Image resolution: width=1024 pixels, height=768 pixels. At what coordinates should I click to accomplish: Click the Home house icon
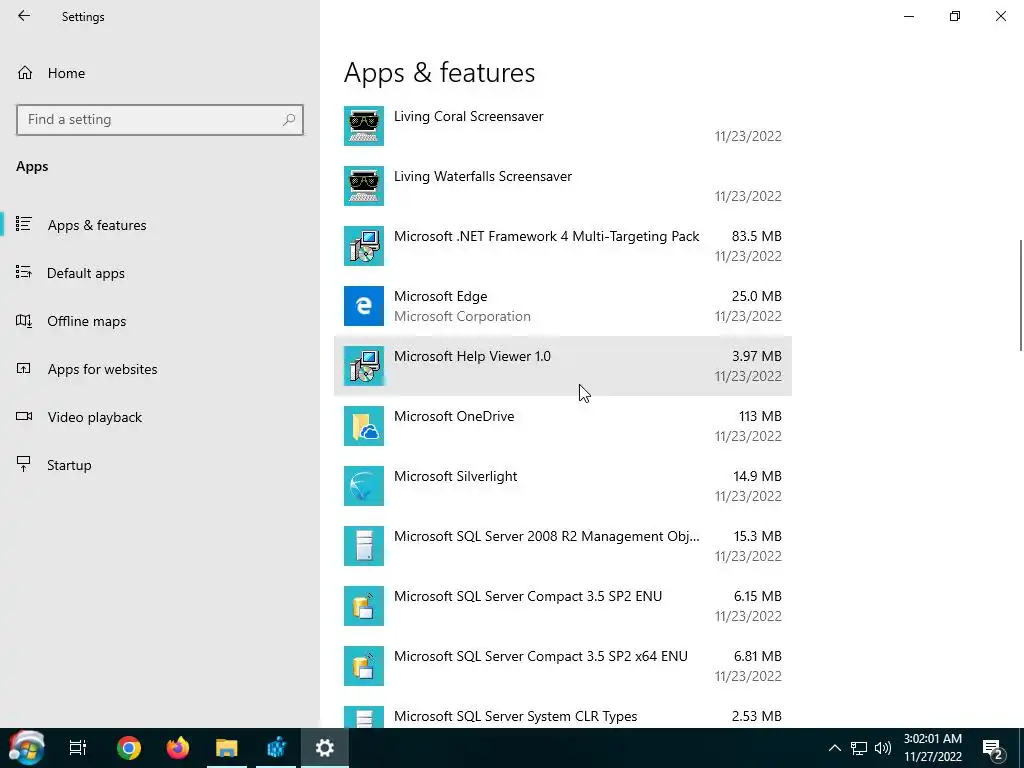tap(25, 72)
